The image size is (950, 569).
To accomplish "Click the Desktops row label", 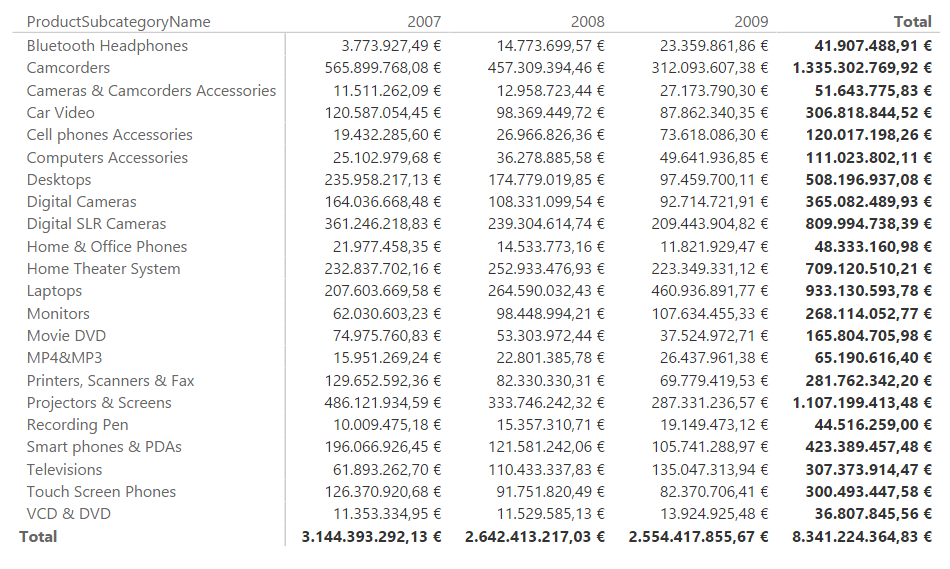I will 59,180.
